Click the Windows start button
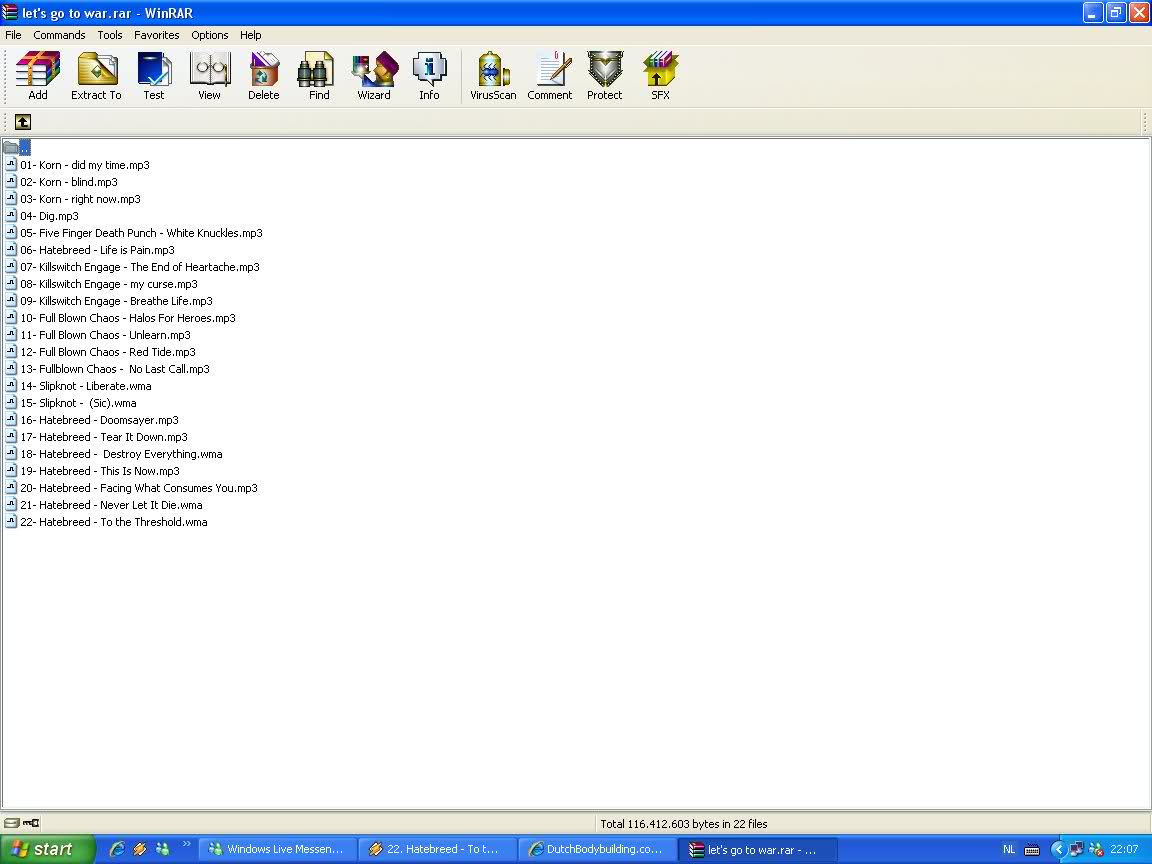This screenshot has height=864, width=1152. [x=47, y=849]
